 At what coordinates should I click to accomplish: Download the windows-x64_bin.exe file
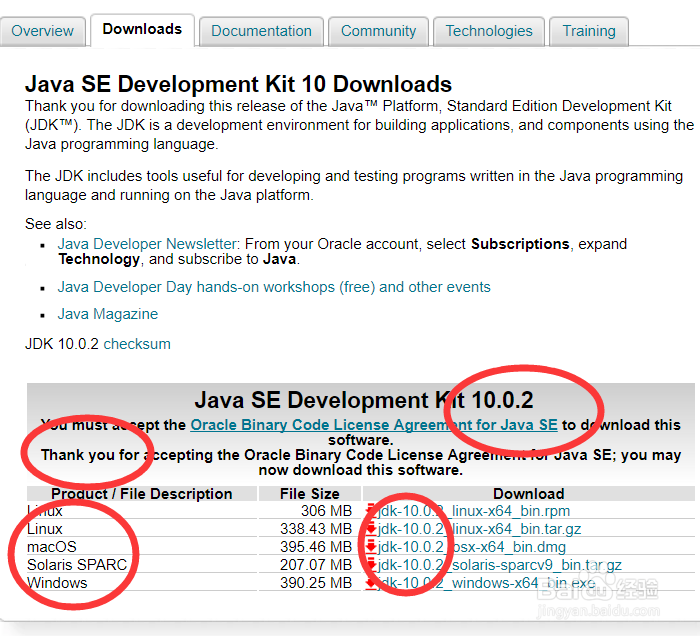pyautogui.click(x=486, y=583)
